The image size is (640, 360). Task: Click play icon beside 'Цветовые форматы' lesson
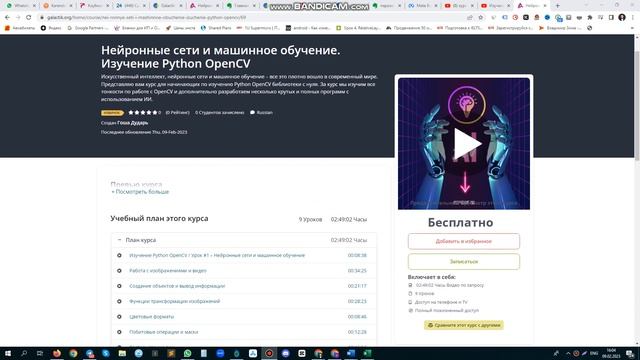pos(119,317)
